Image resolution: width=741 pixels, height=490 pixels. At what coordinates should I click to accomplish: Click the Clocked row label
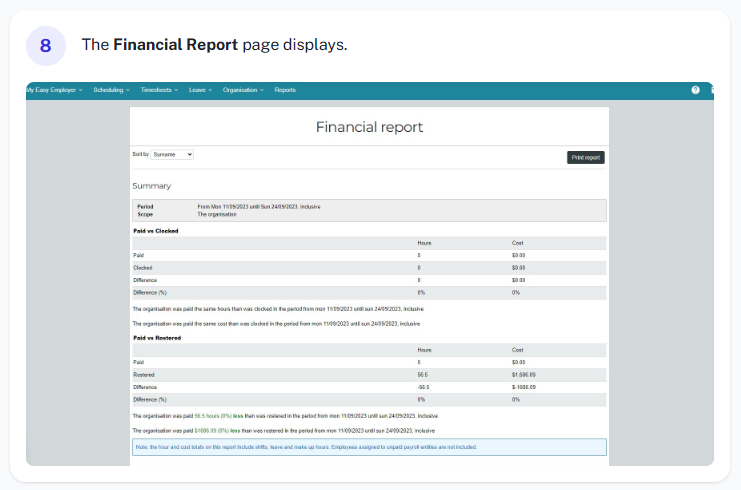coord(143,267)
